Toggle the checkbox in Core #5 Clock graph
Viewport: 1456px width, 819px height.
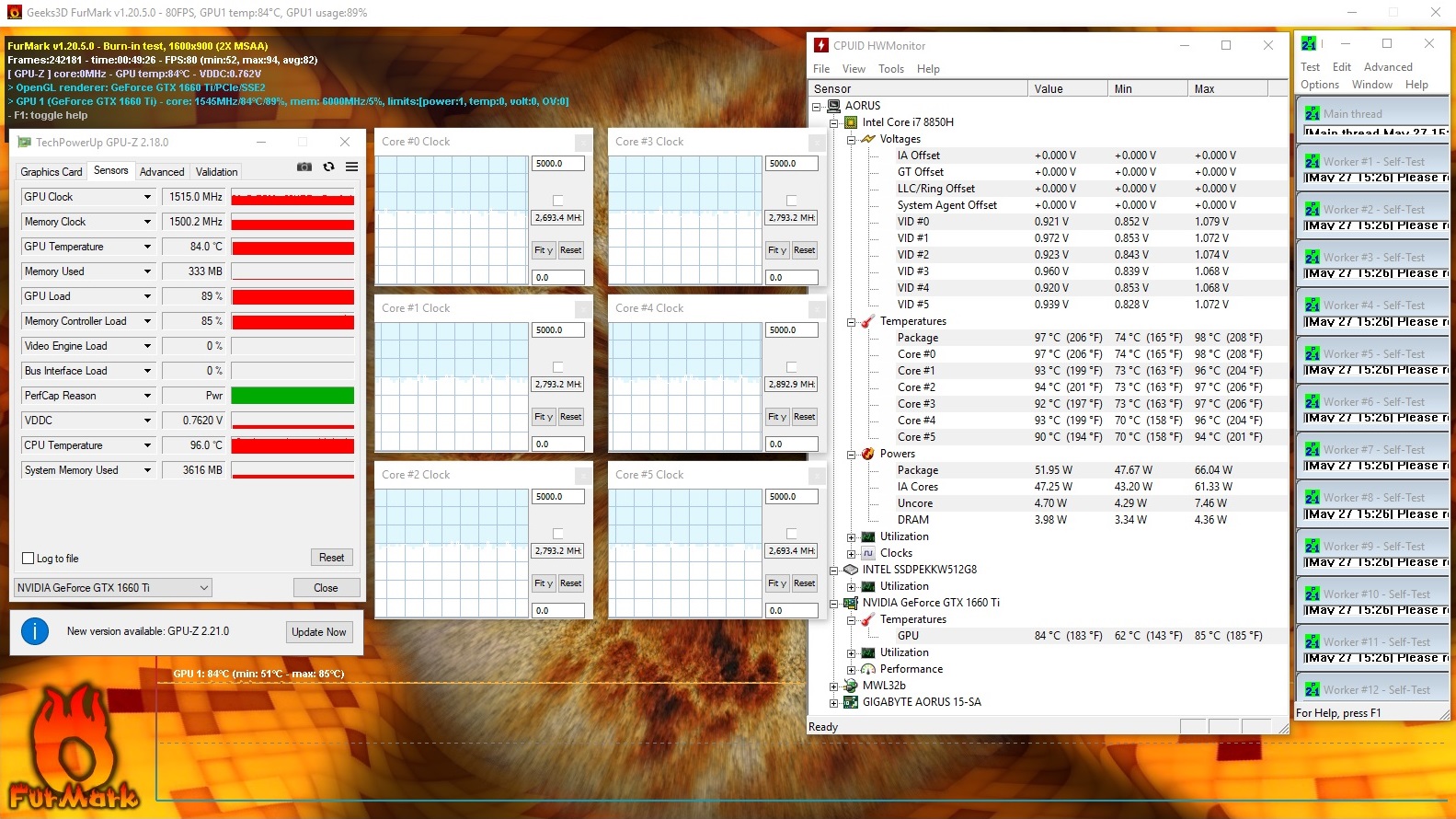(792, 533)
